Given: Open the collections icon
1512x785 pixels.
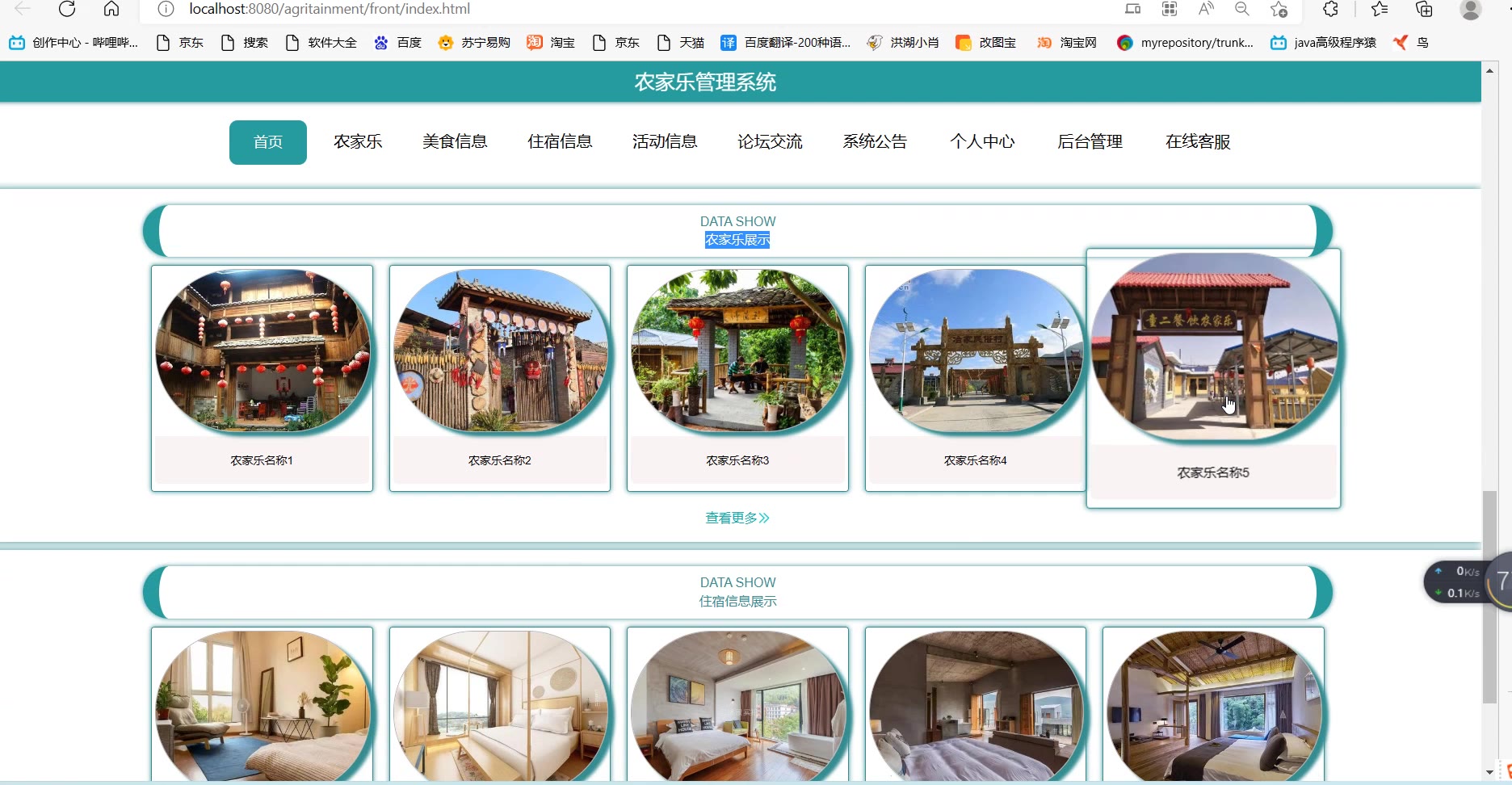Looking at the screenshot, I should [x=1424, y=9].
